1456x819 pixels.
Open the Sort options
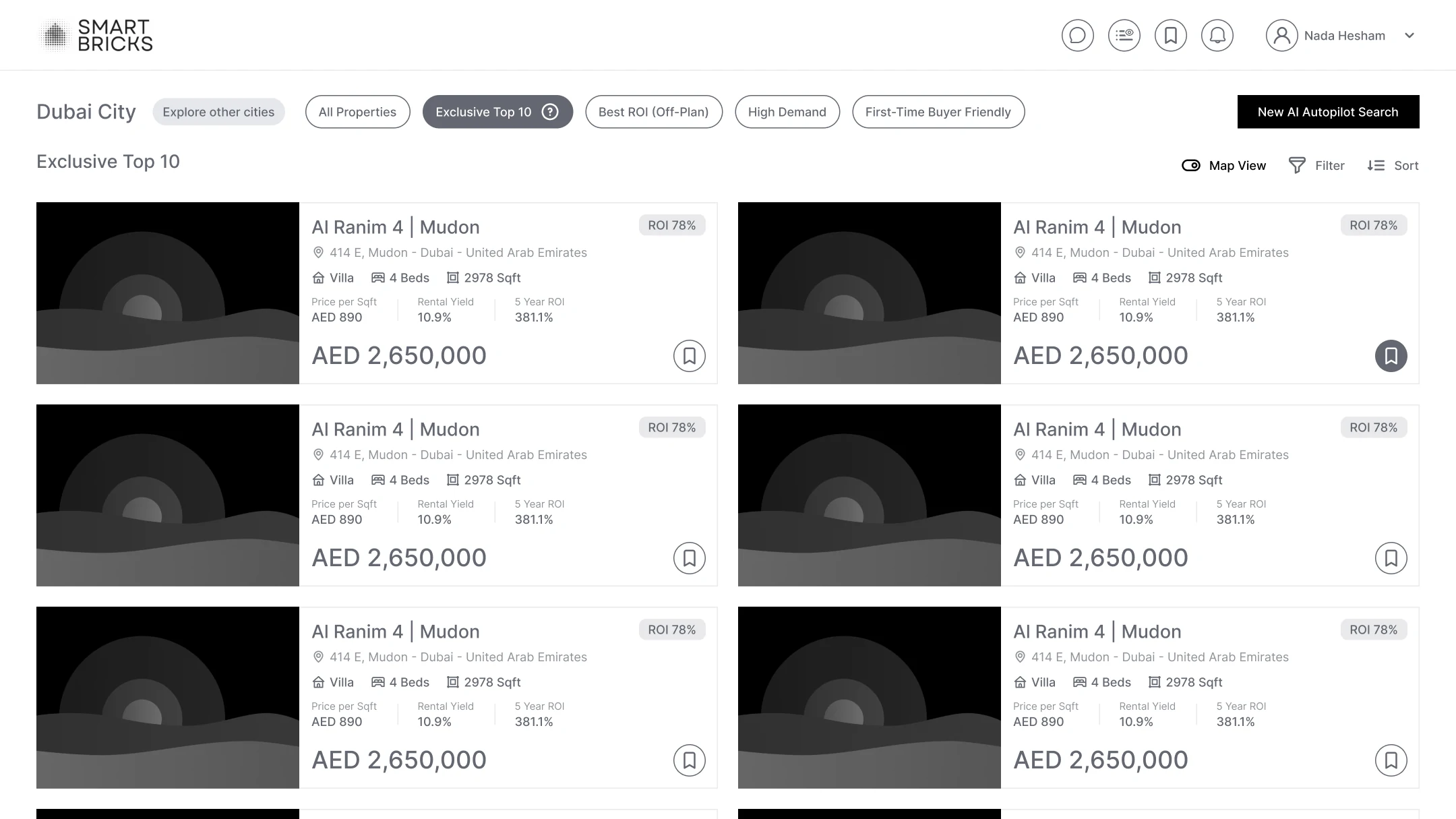1393,165
